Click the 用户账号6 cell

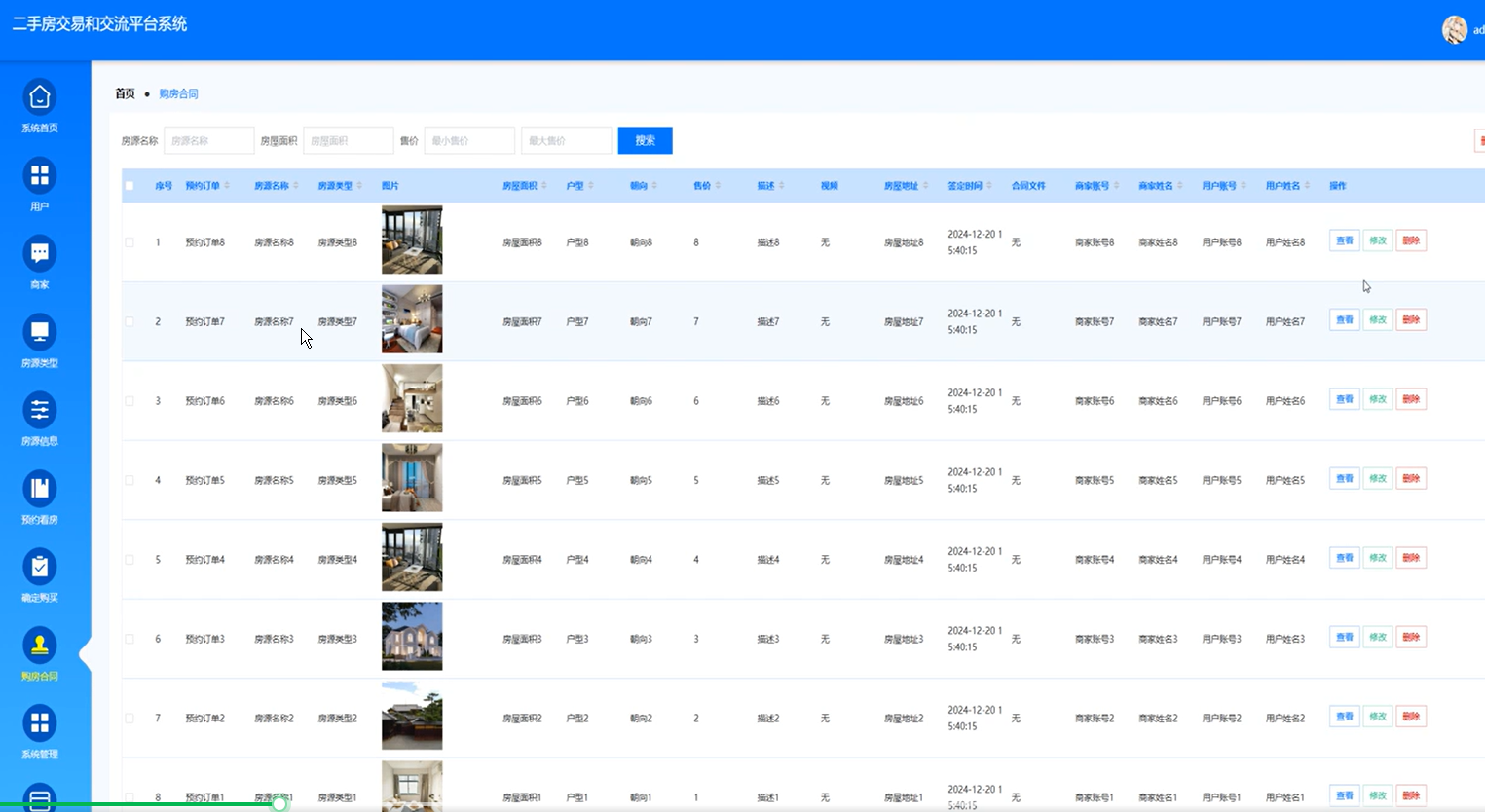(x=1222, y=401)
